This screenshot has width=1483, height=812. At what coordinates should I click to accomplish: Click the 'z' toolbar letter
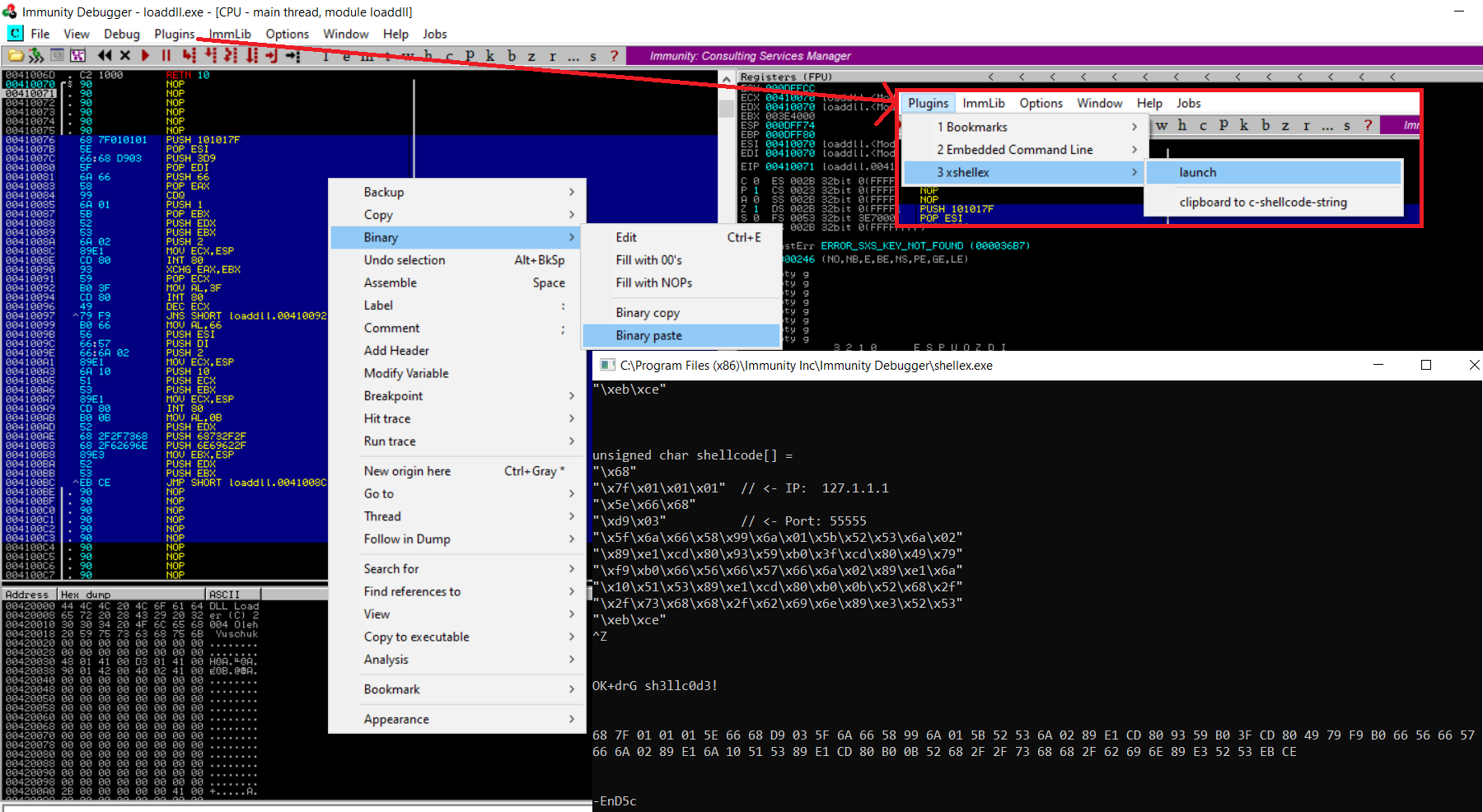531,56
